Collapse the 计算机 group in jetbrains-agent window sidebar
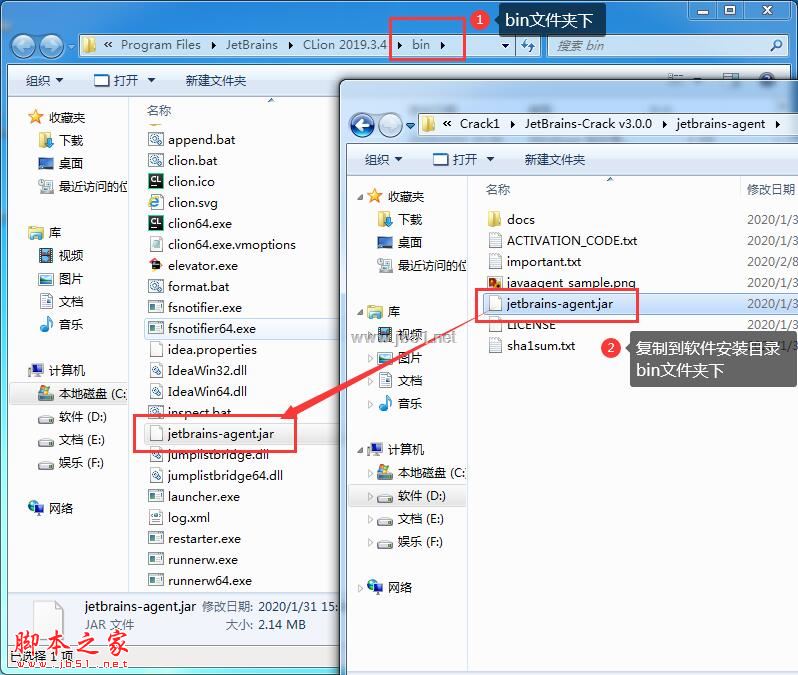Image resolution: width=798 pixels, height=675 pixels. click(x=360, y=450)
